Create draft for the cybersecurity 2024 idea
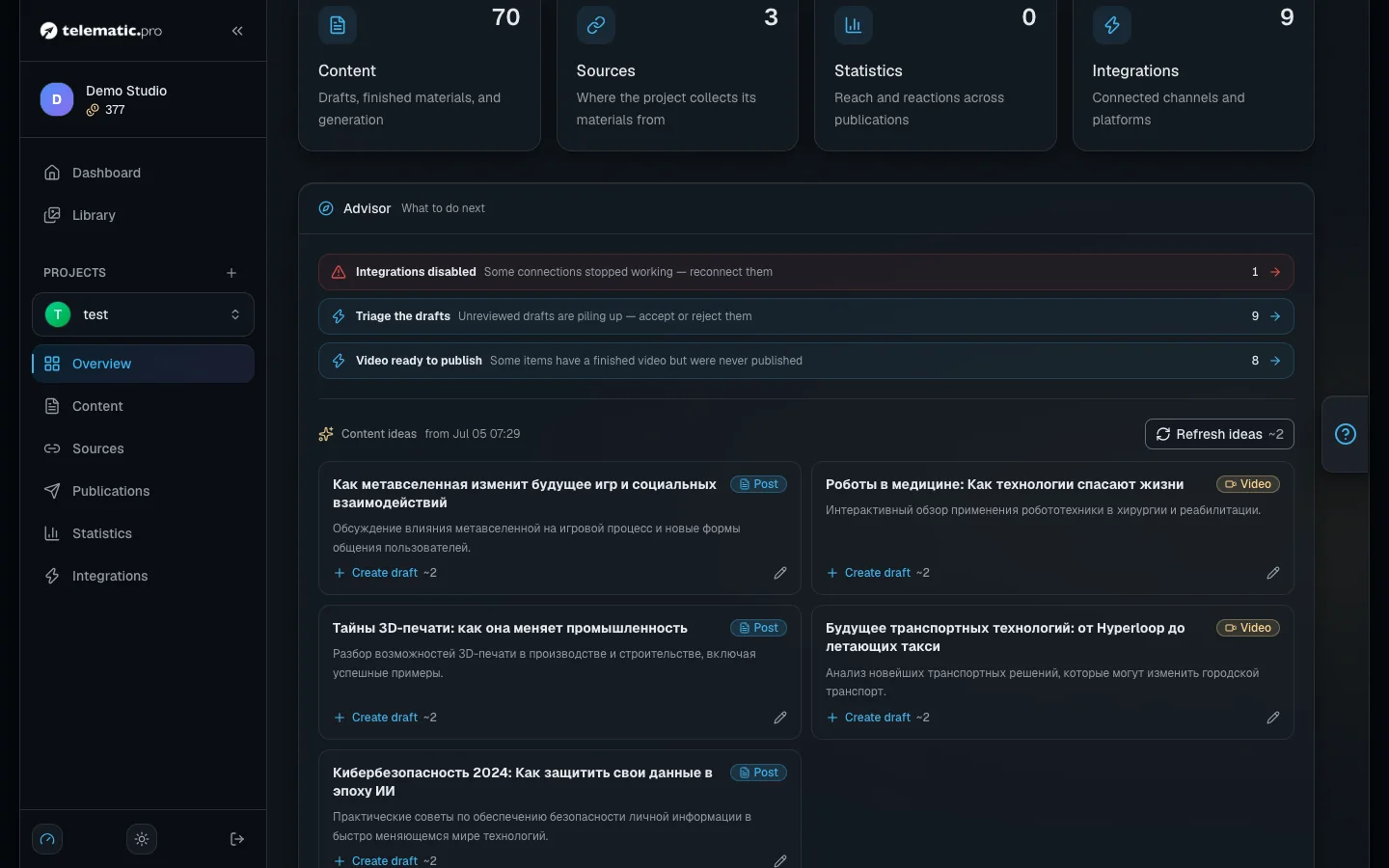Viewport: 1389px width, 868px height. point(385,860)
